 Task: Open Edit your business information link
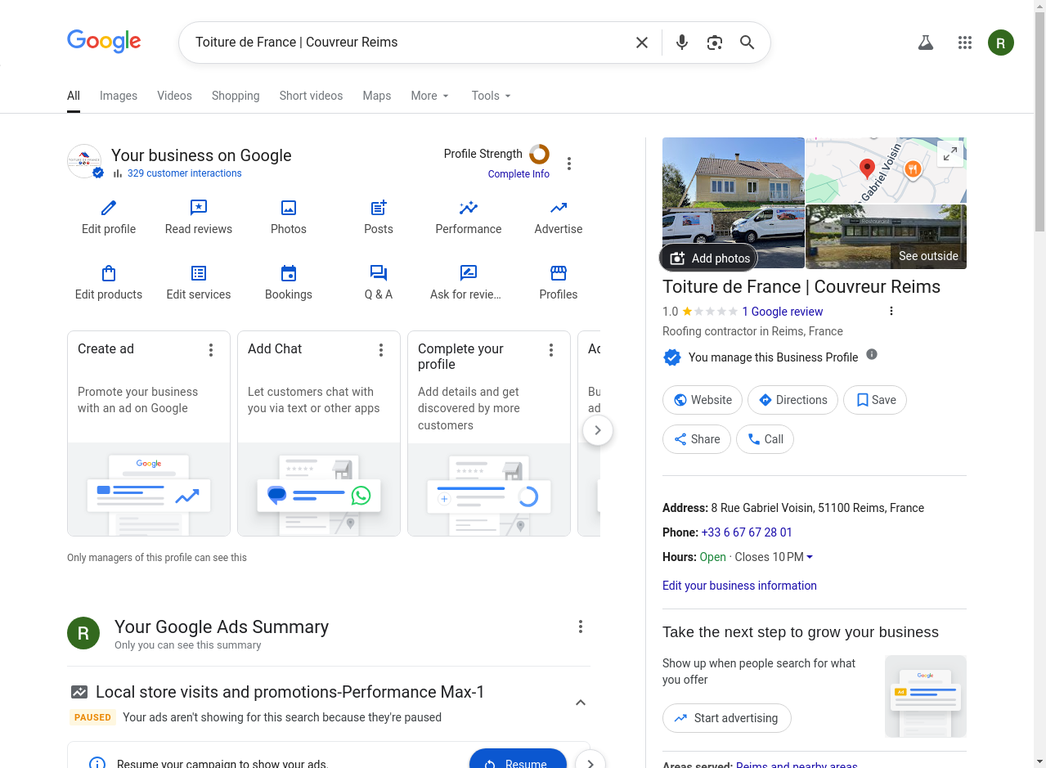click(739, 586)
